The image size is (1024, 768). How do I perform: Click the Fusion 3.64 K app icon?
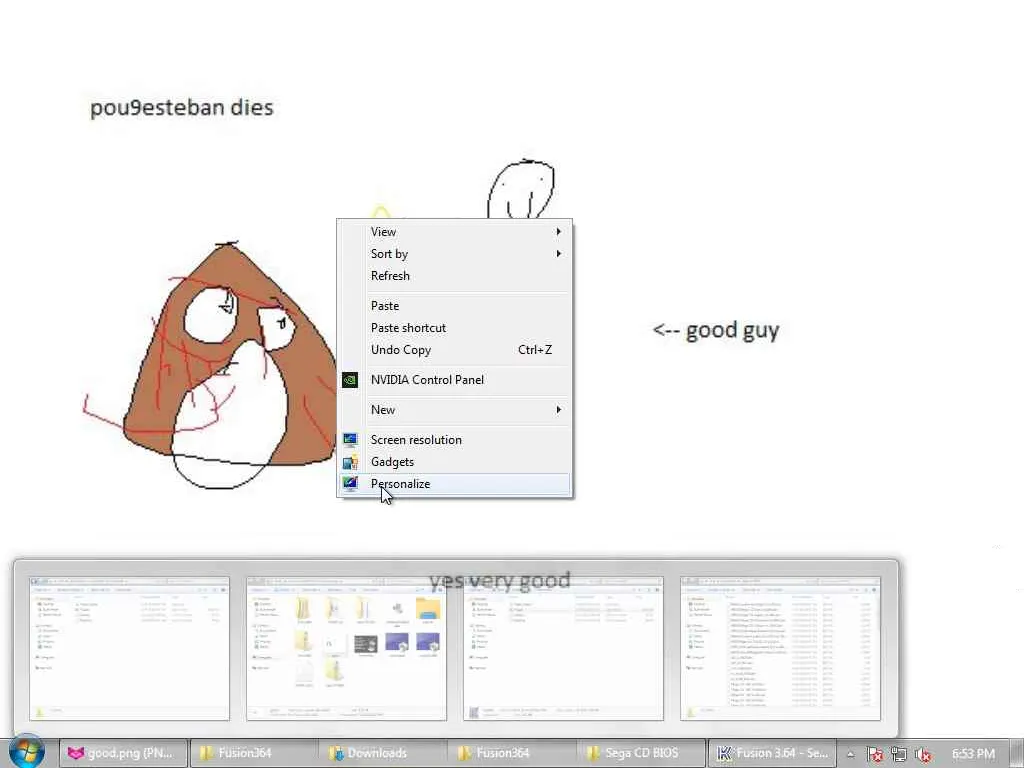coord(724,753)
